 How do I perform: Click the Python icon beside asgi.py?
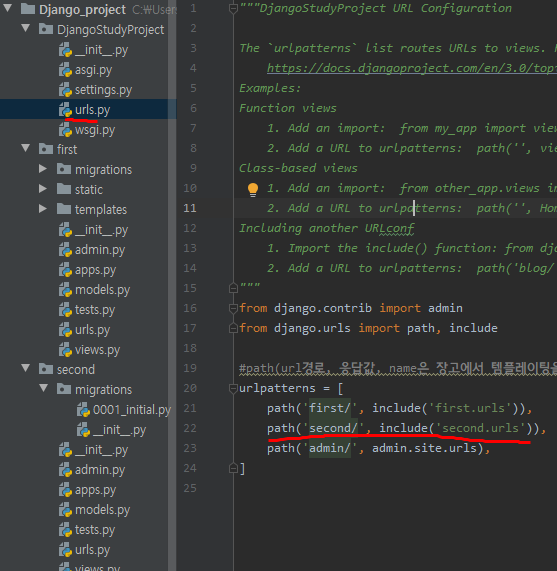[x=66, y=70]
